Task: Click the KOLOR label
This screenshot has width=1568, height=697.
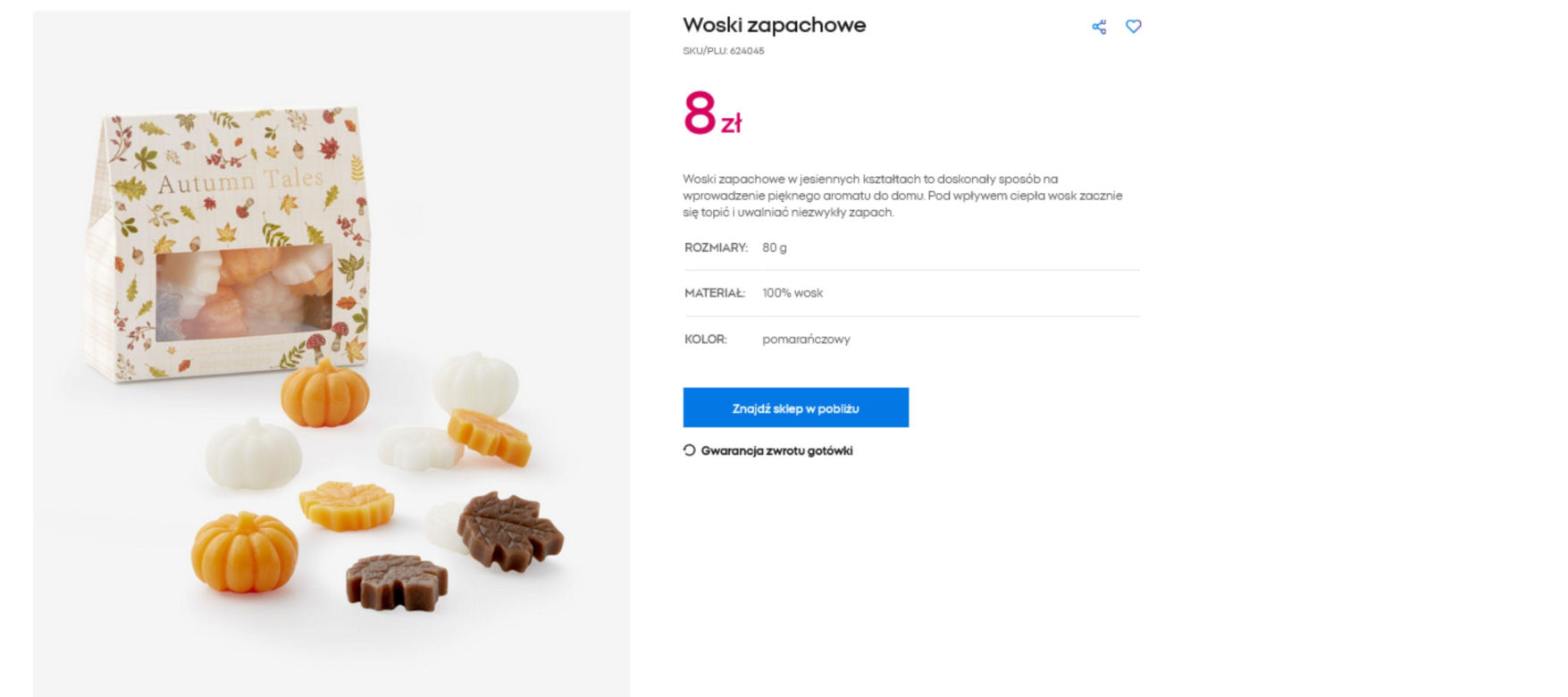Action: (706, 340)
